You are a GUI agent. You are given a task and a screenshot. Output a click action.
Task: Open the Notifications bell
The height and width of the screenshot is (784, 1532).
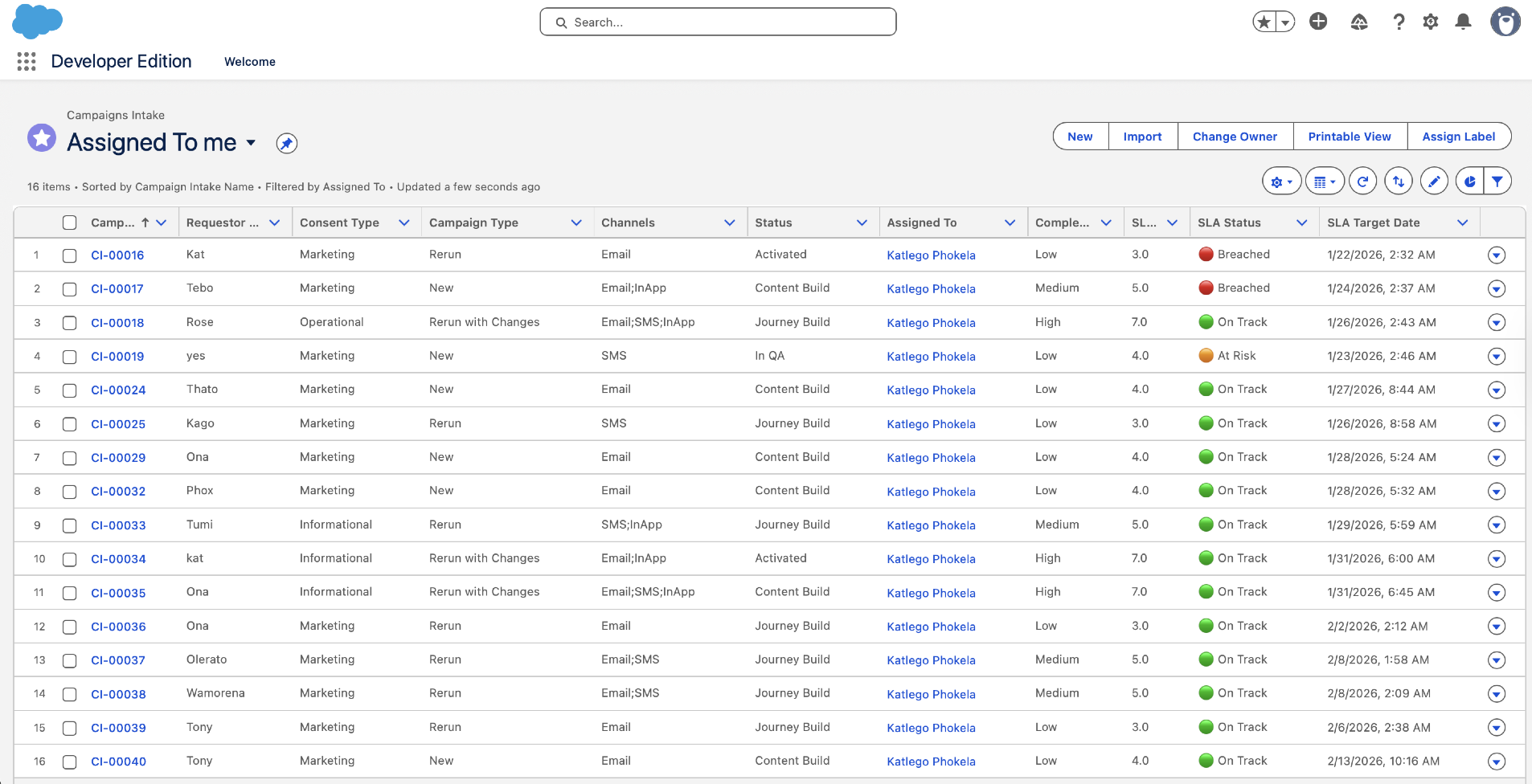(1464, 22)
